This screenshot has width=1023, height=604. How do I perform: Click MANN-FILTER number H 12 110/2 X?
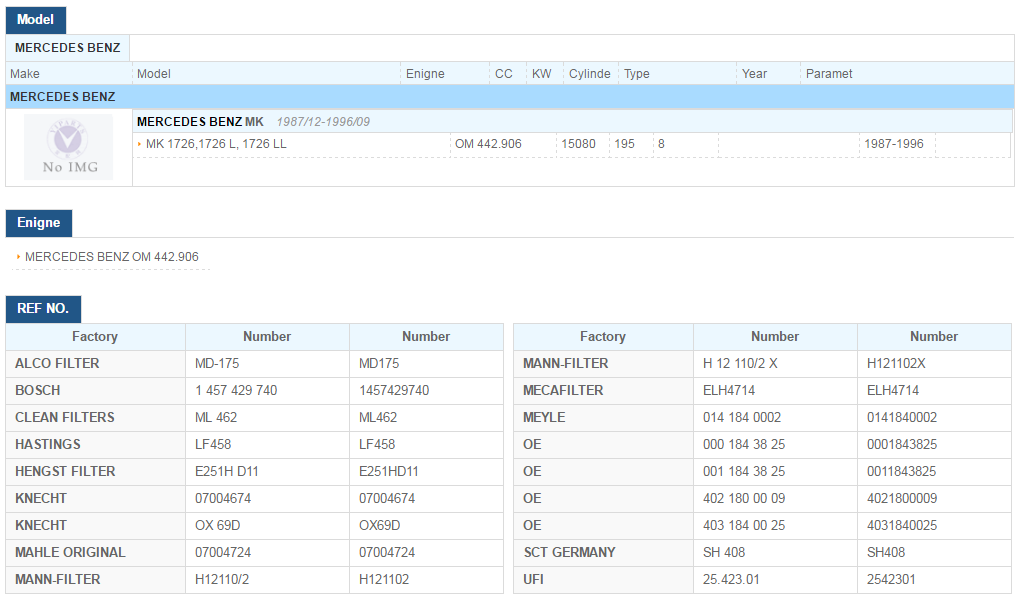(x=740, y=364)
